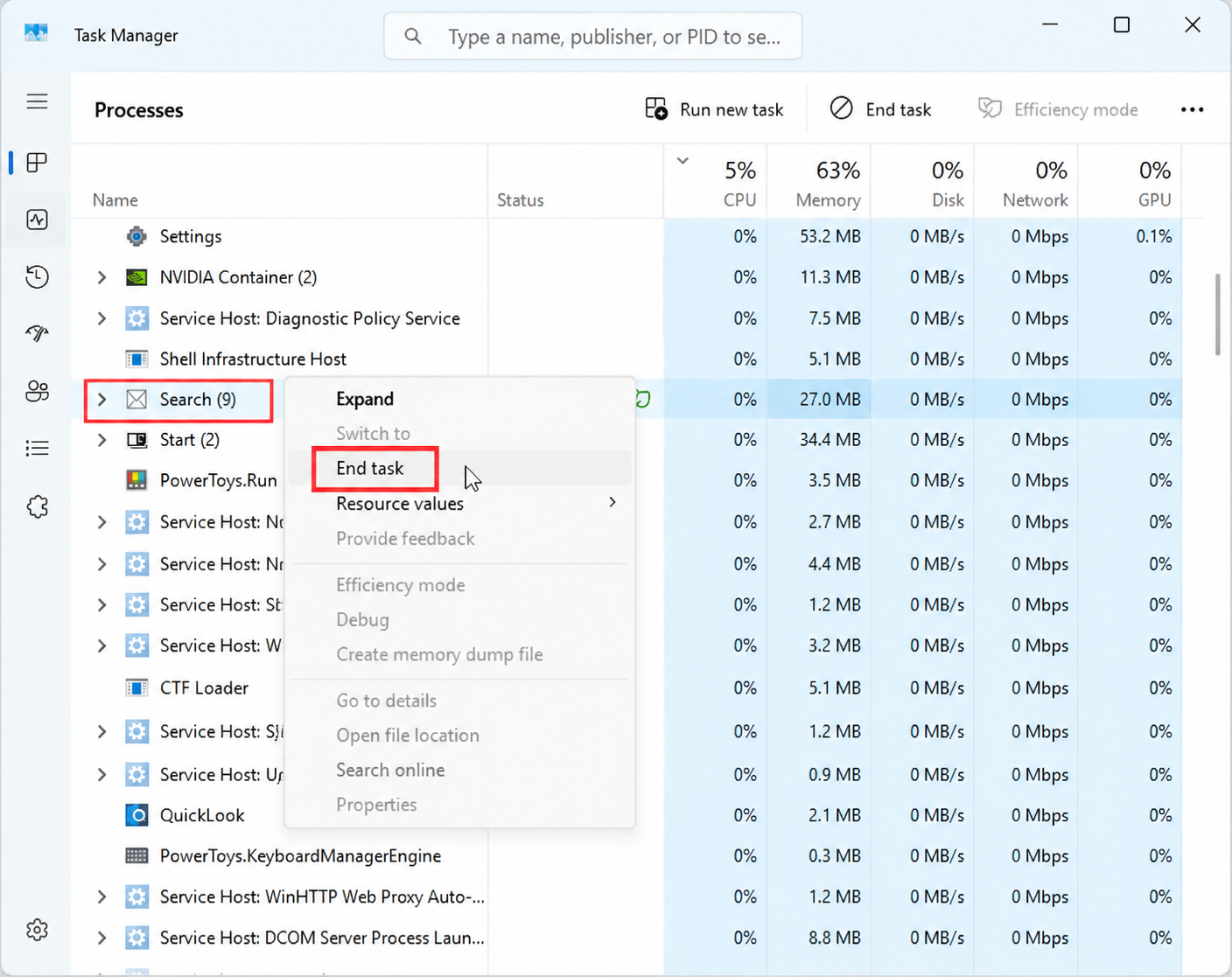Open the Resource values submenu arrow
Viewport: 1232px width, 977px height.
coord(612,503)
